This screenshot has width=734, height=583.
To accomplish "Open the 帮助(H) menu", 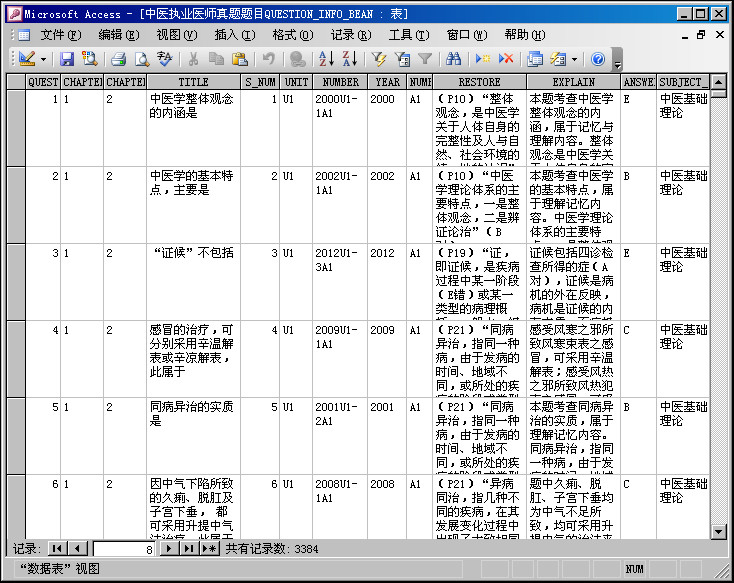I will pos(525,35).
